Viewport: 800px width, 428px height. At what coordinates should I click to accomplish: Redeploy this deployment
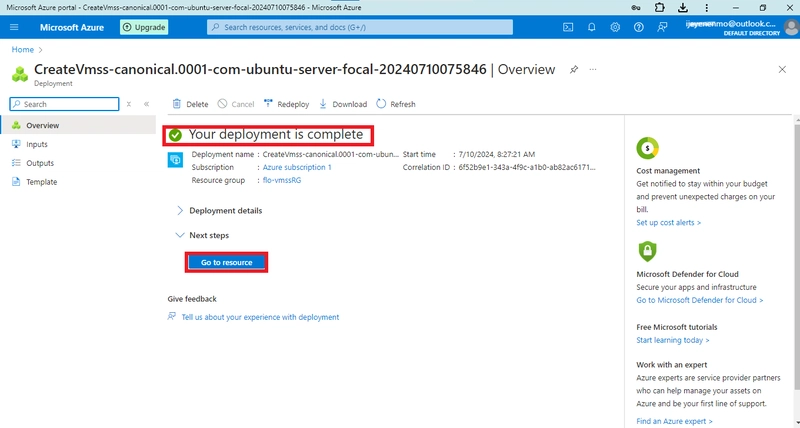click(x=286, y=104)
